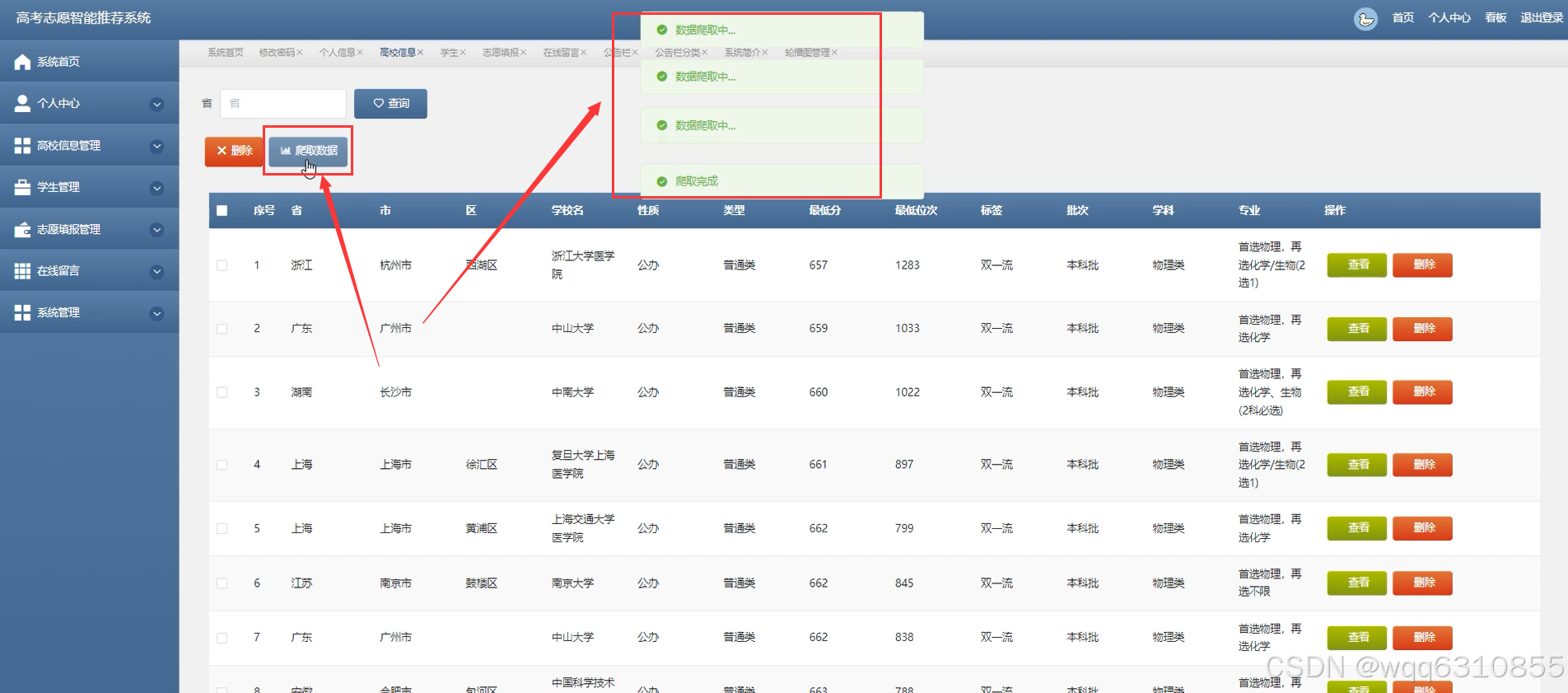Click the grid icon beside 系统管理
Image resolution: width=1568 pixels, height=693 pixels.
[x=22, y=312]
